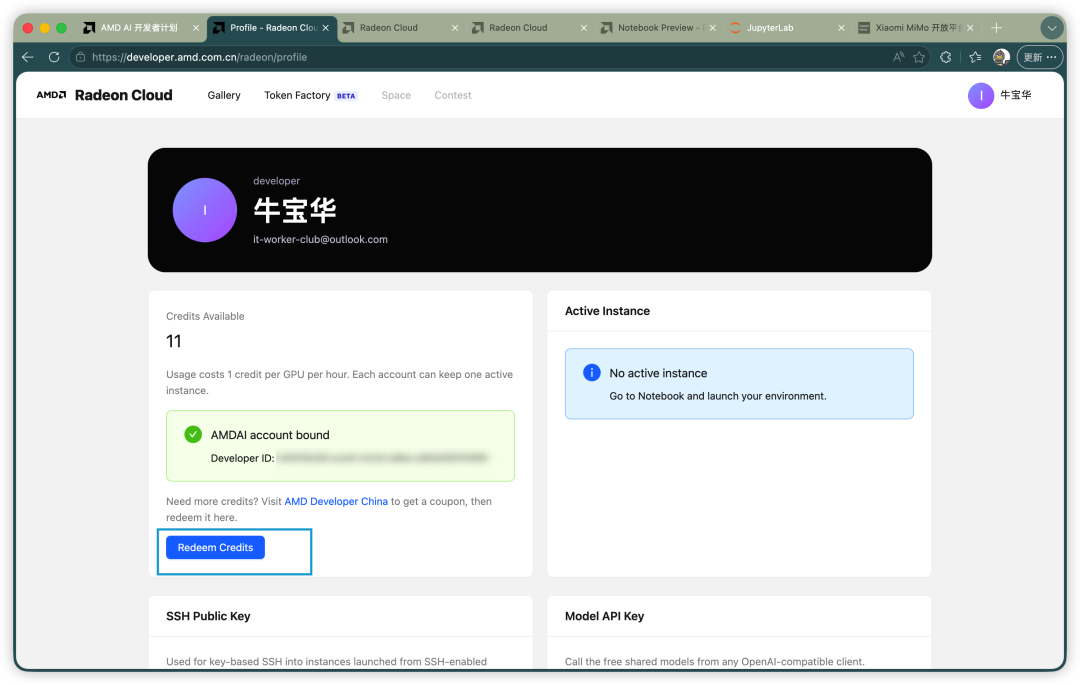This screenshot has width=1080, height=685.
Task: Click the browser profile avatar icon
Action: [1001, 57]
